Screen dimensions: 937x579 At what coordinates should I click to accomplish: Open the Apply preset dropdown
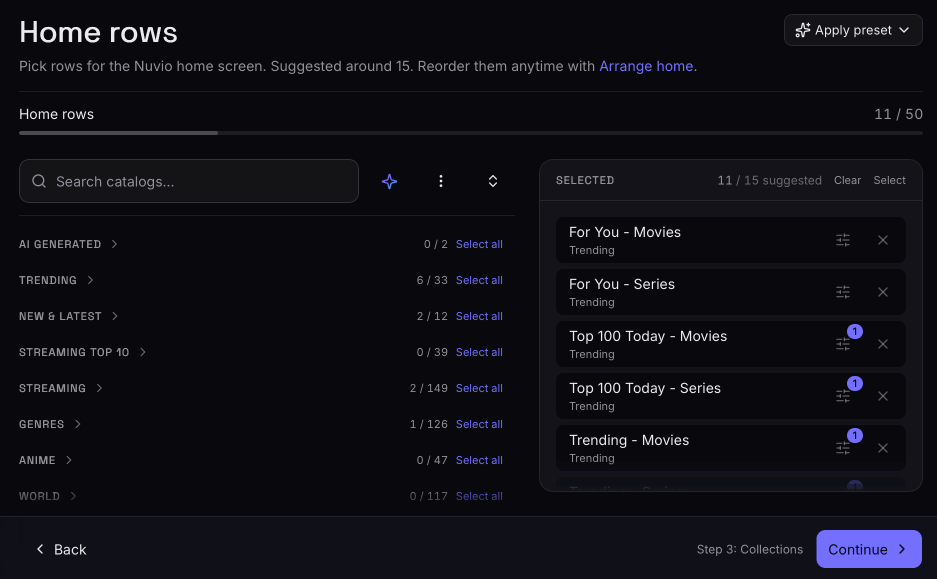853,30
